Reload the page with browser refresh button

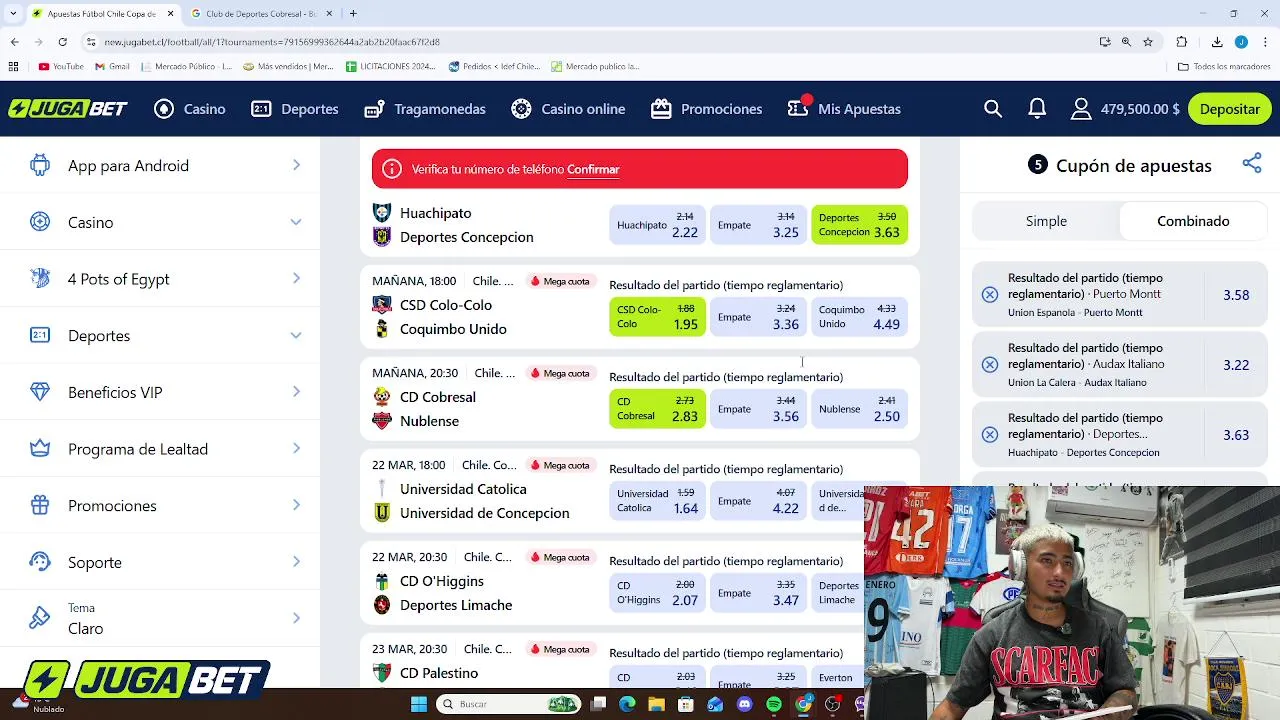[62, 42]
